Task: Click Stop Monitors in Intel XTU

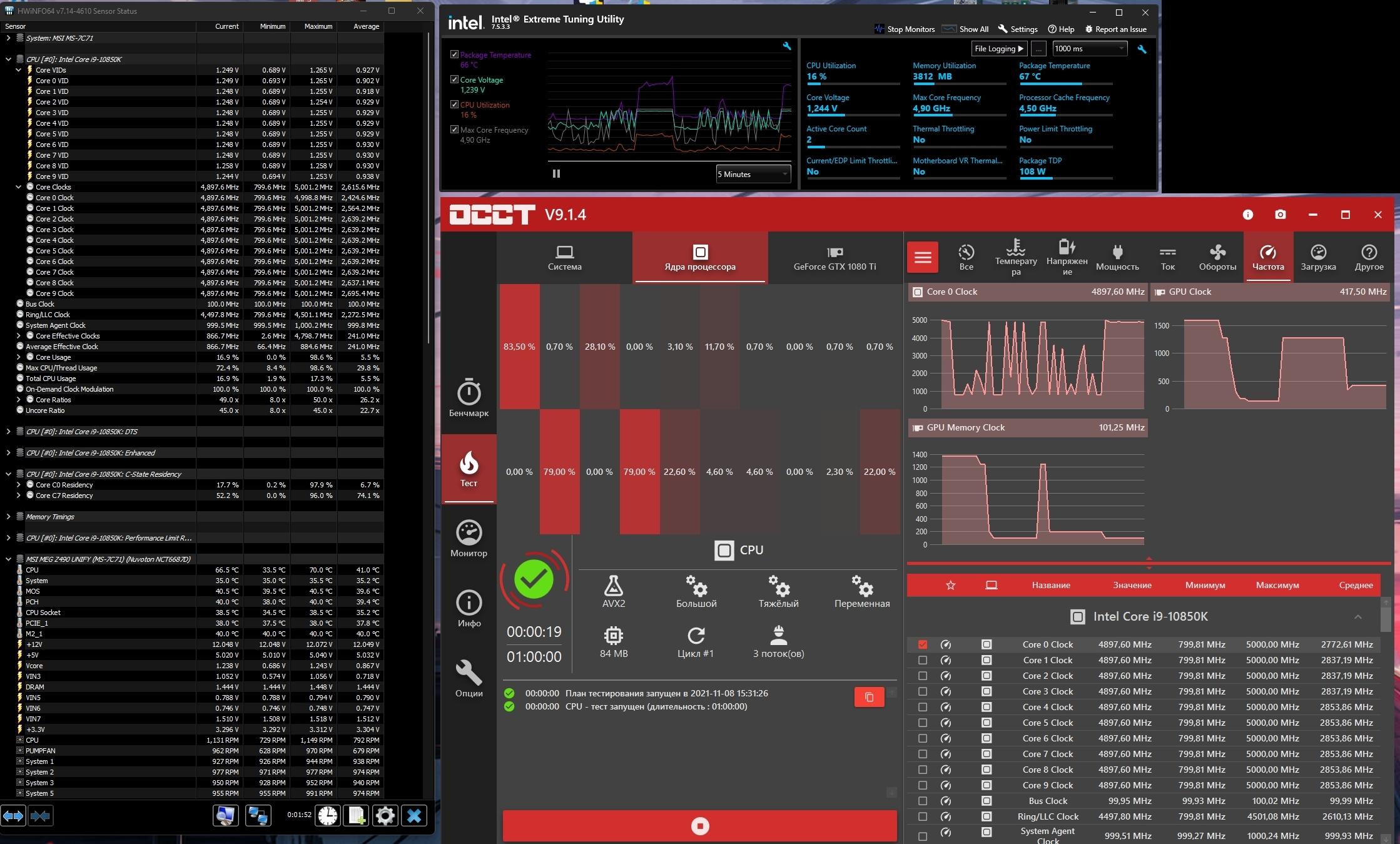Action: coord(904,29)
